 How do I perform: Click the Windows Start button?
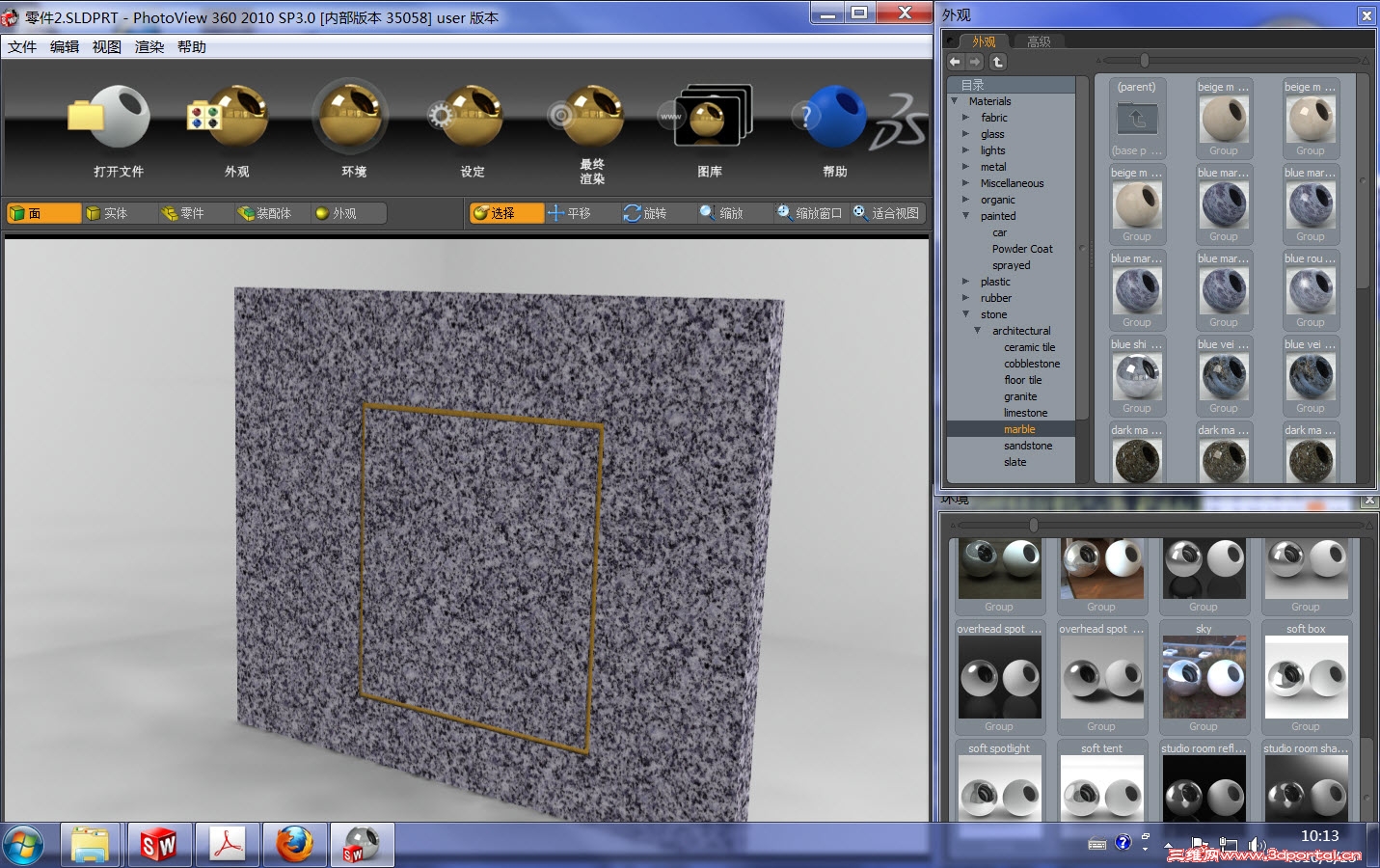24,846
